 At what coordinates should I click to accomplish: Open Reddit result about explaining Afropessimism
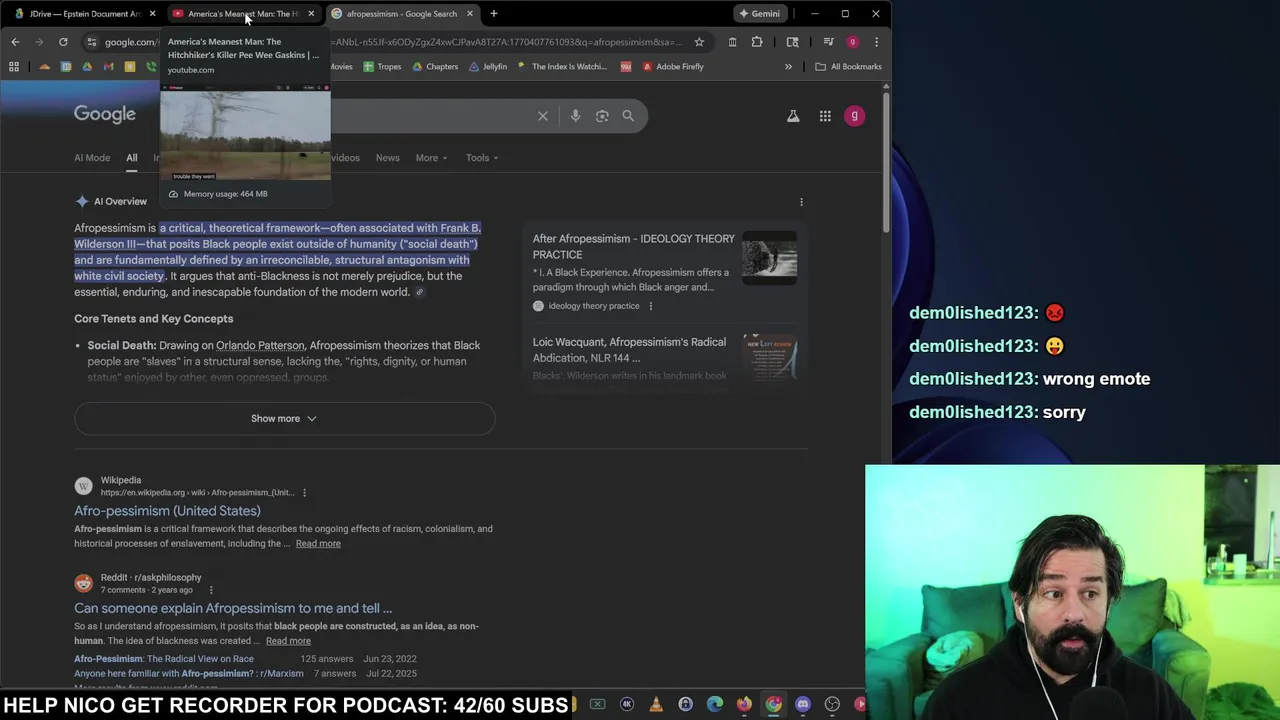[x=233, y=608]
